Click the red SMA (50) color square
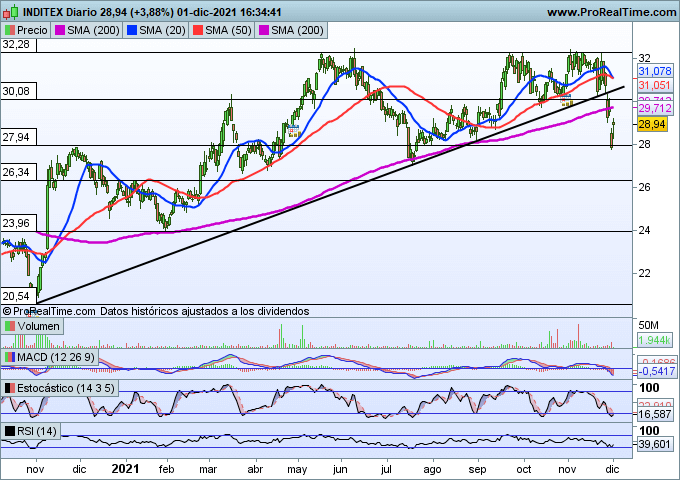 pos(198,30)
